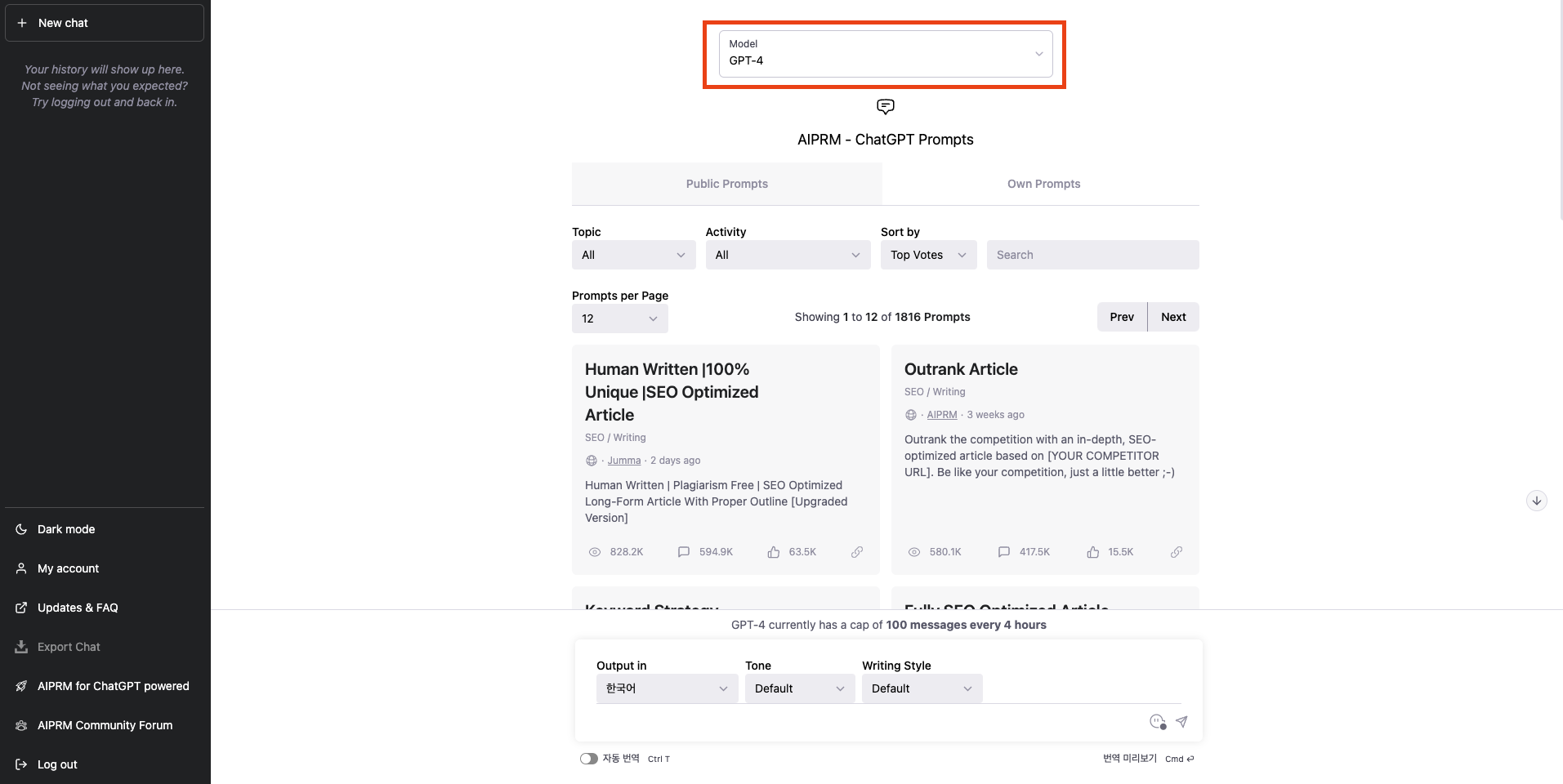Click the globe icon beside AIPRM author
This screenshot has width=1563, height=784.
pyautogui.click(x=911, y=415)
